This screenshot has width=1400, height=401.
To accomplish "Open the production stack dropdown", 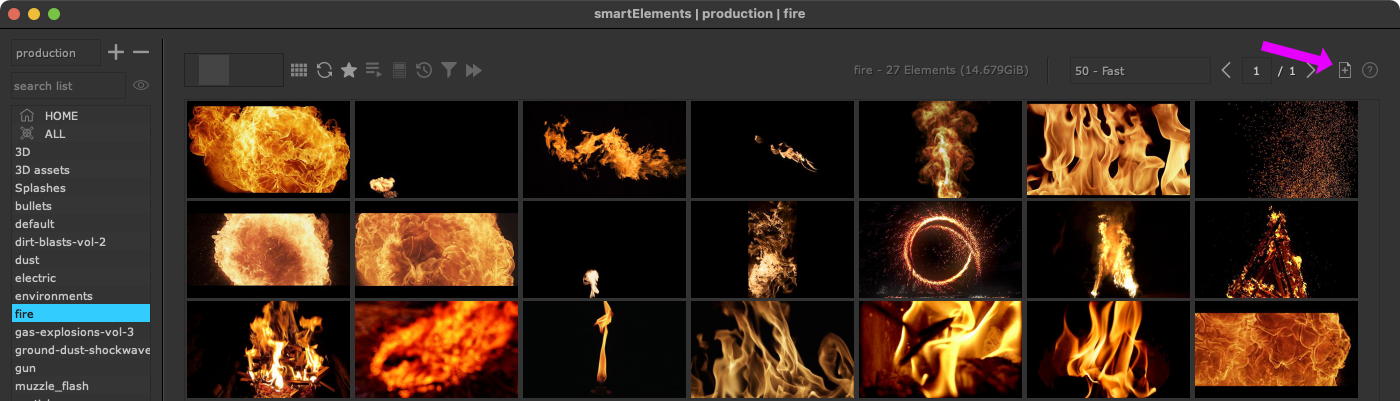I will click(x=56, y=53).
